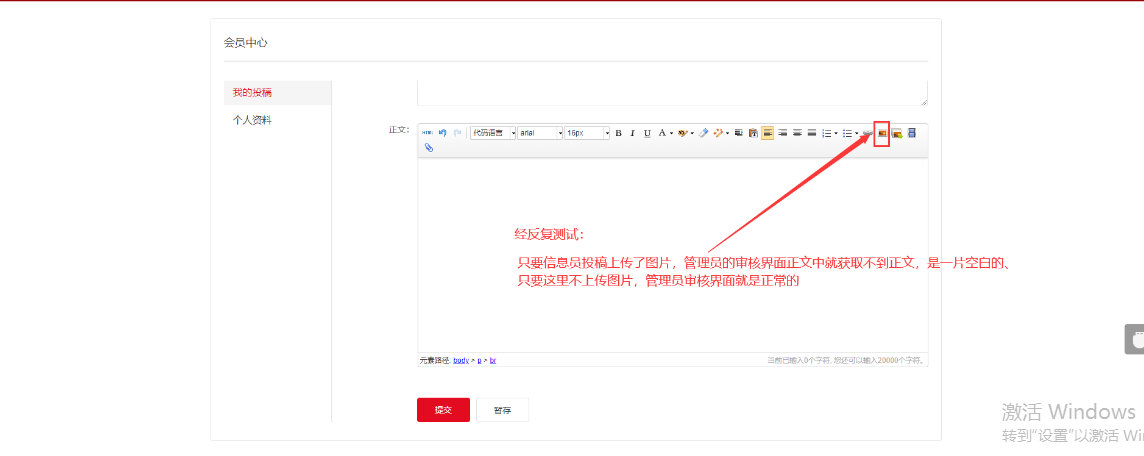Image resolution: width=1144 pixels, height=456 pixels.
Task: Toggle italic text style
Action: click(632, 133)
